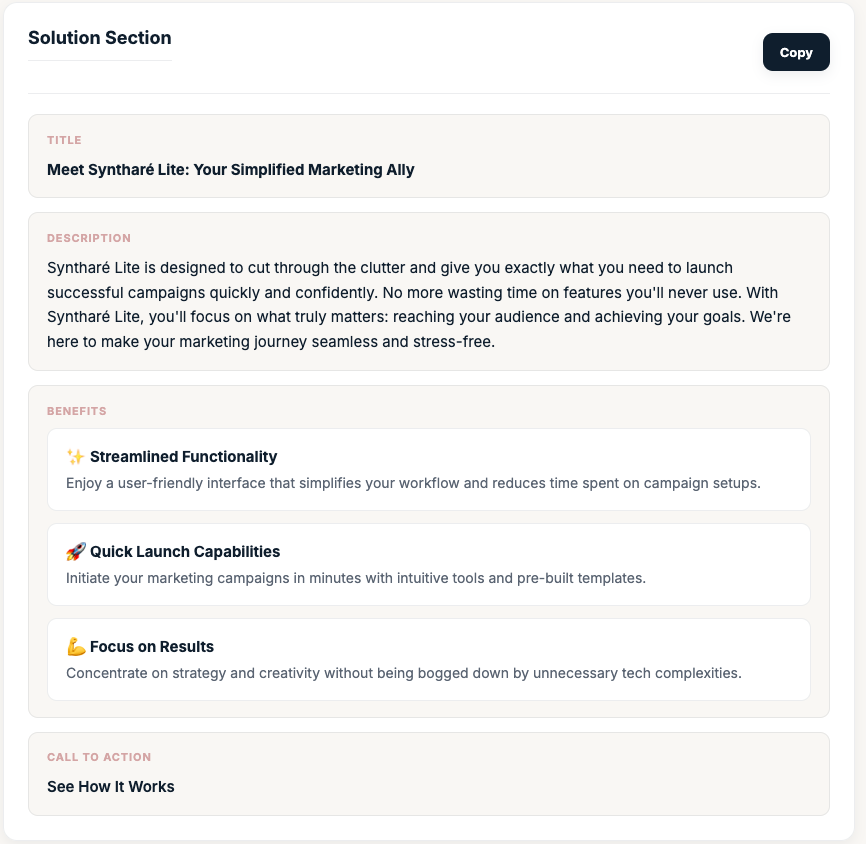Image resolution: width=866 pixels, height=844 pixels.
Task: Click the title card containing Meet Syntharé Lite
Action: coord(428,156)
